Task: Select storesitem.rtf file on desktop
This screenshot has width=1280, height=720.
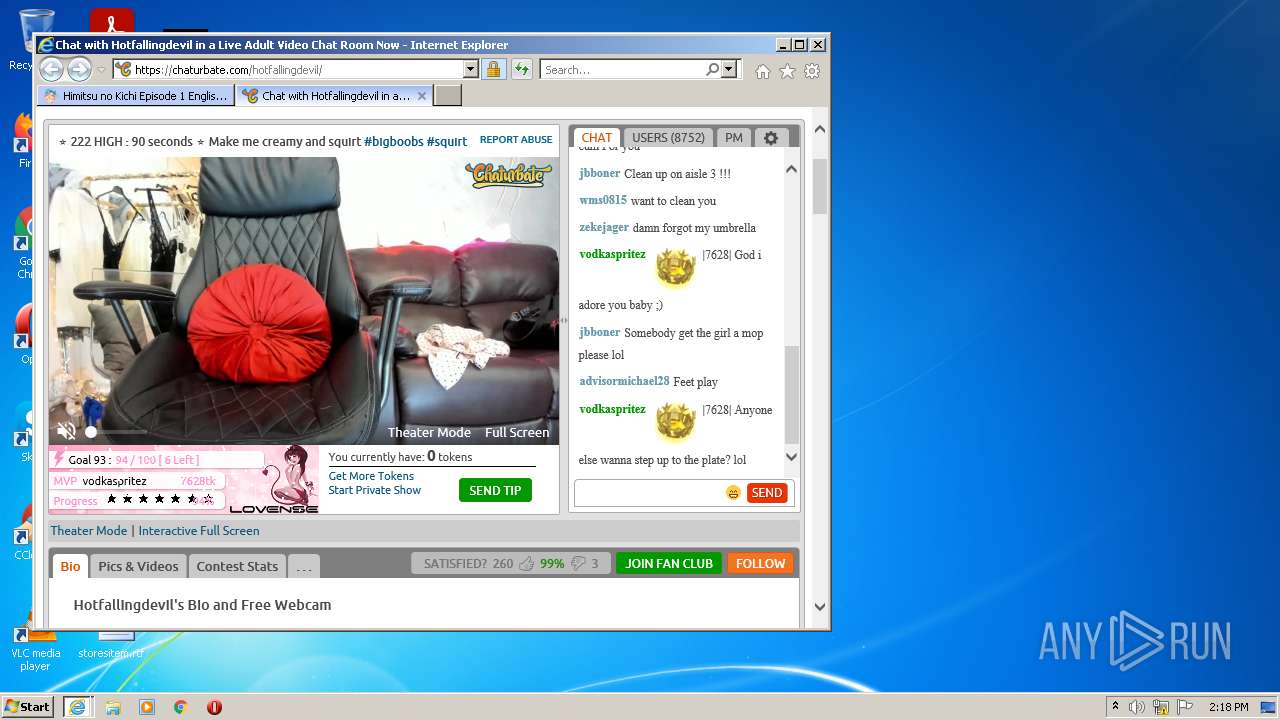Action: (111, 645)
